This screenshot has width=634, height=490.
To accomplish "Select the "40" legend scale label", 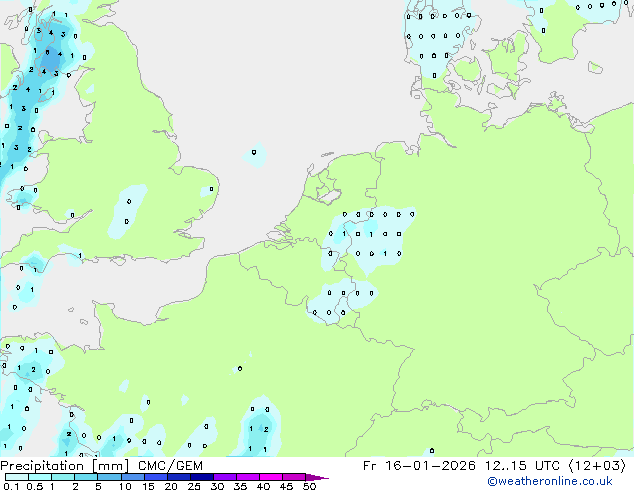I will 263,486.
